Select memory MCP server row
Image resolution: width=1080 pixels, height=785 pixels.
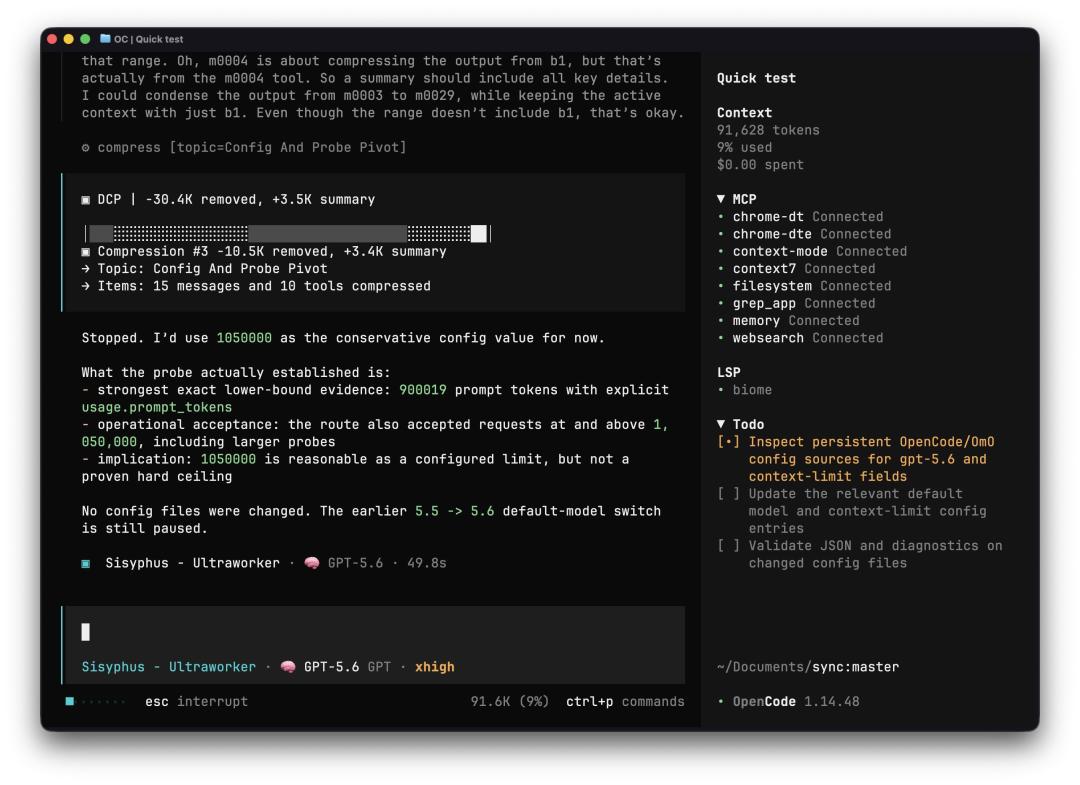coord(789,320)
